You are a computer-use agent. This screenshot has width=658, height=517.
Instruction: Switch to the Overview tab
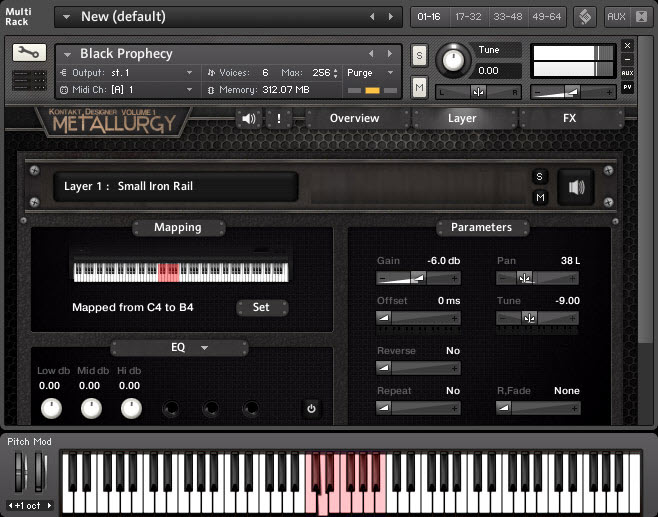point(355,118)
